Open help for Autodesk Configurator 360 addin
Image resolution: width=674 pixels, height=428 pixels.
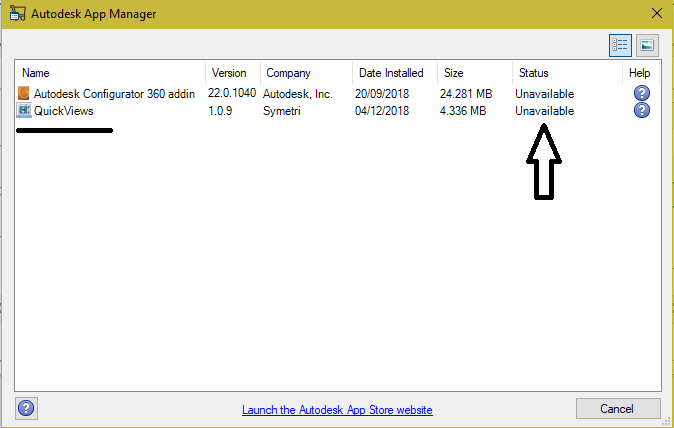pyautogui.click(x=642, y=93)
